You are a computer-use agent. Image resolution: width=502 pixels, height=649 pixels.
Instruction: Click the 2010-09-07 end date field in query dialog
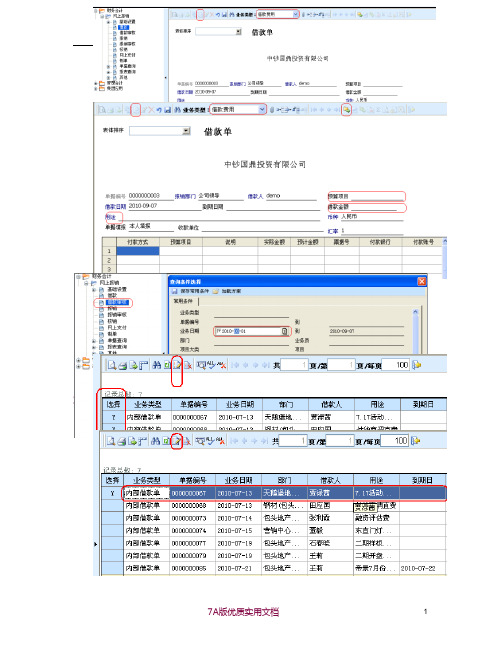366,331
